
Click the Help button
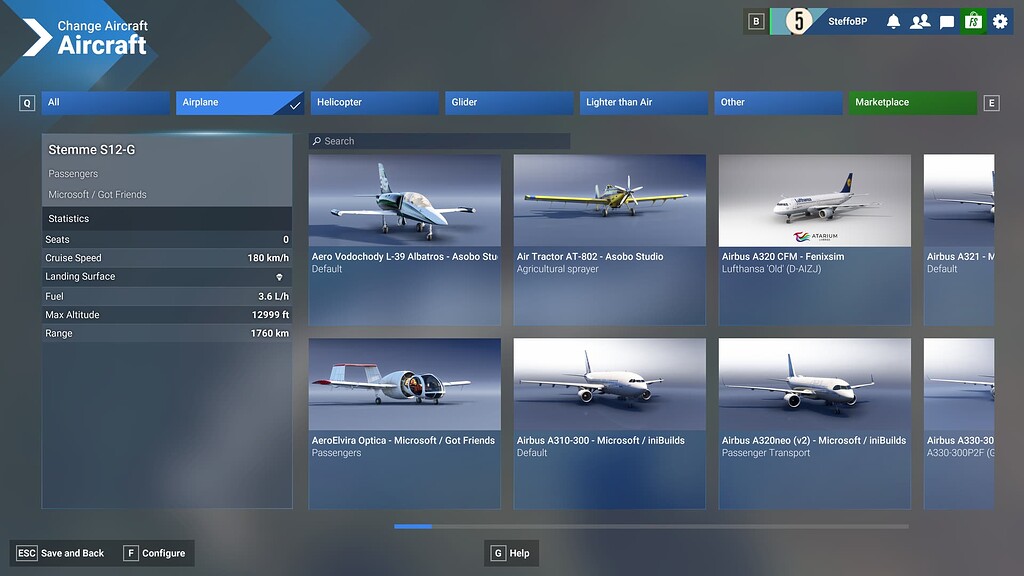(x=511, y=552)
